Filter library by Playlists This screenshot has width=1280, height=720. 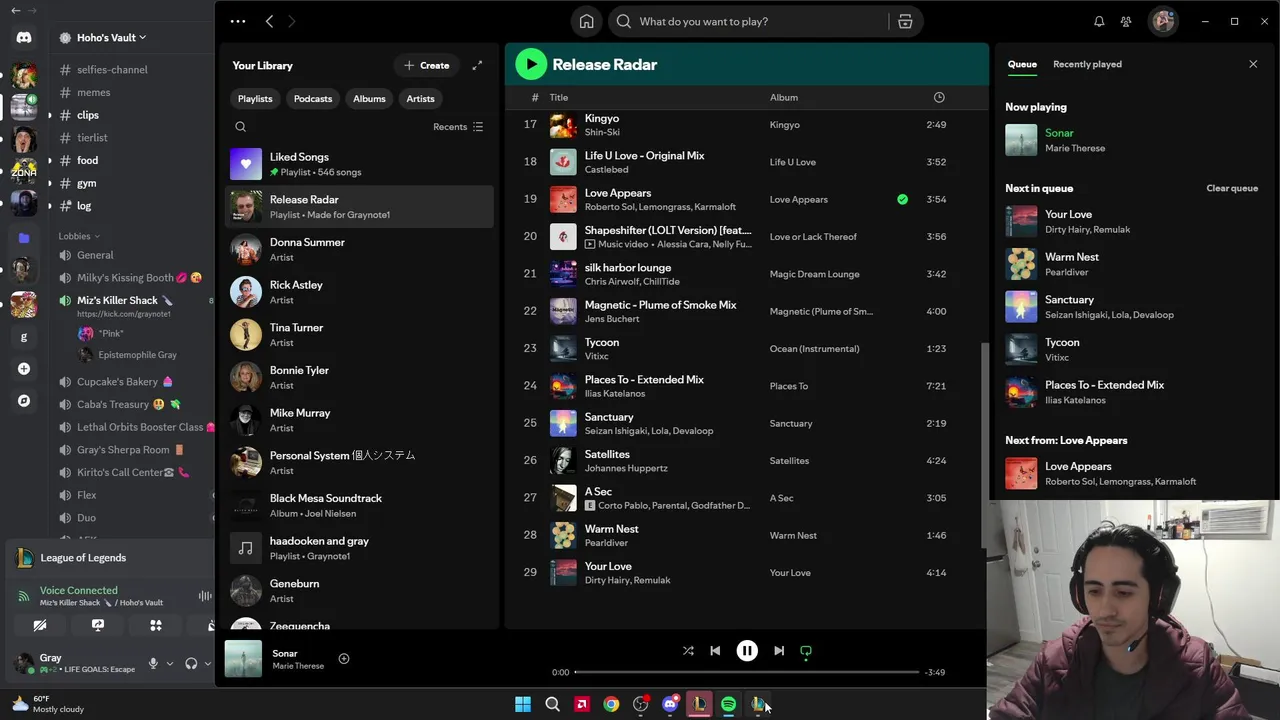tap(255, 99)
